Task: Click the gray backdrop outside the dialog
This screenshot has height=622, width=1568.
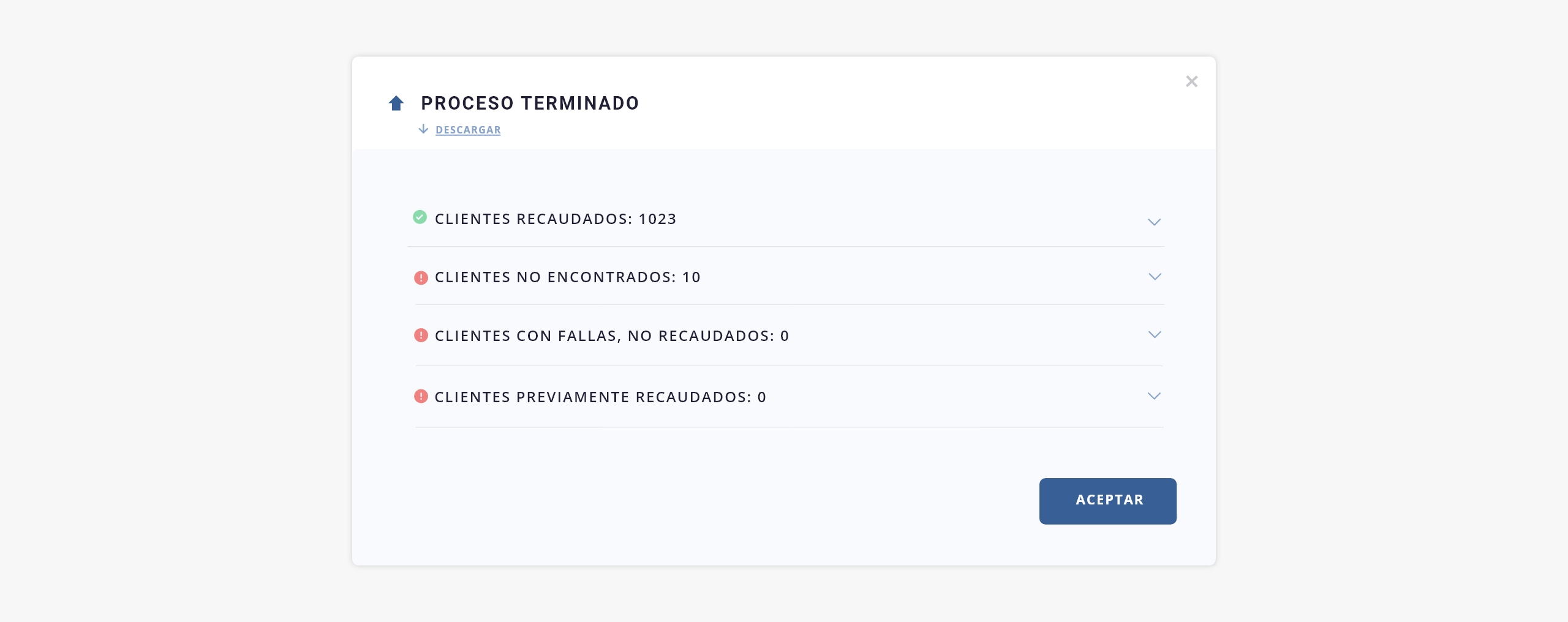Action: (171, 306)
